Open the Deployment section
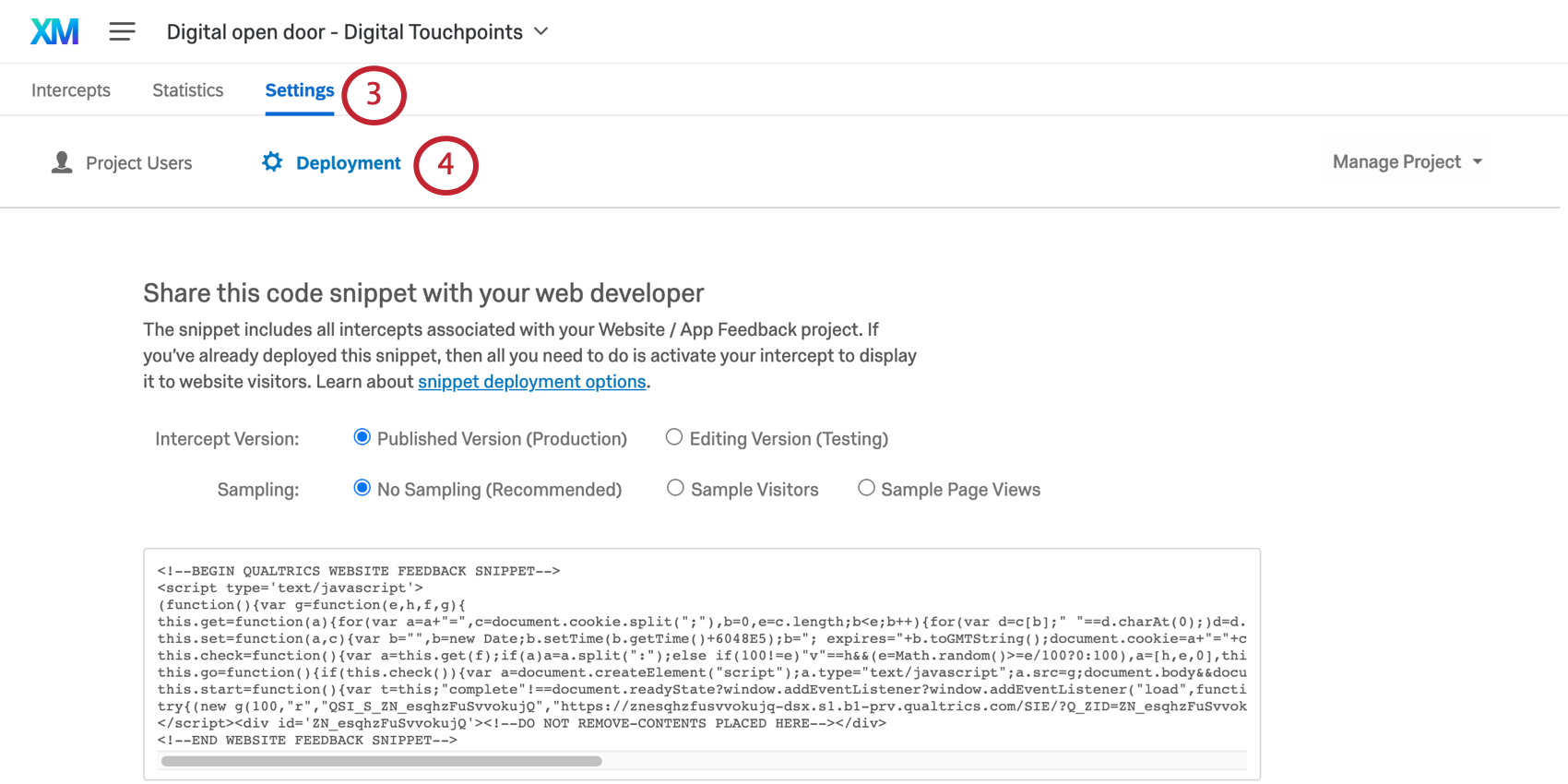 348,163
